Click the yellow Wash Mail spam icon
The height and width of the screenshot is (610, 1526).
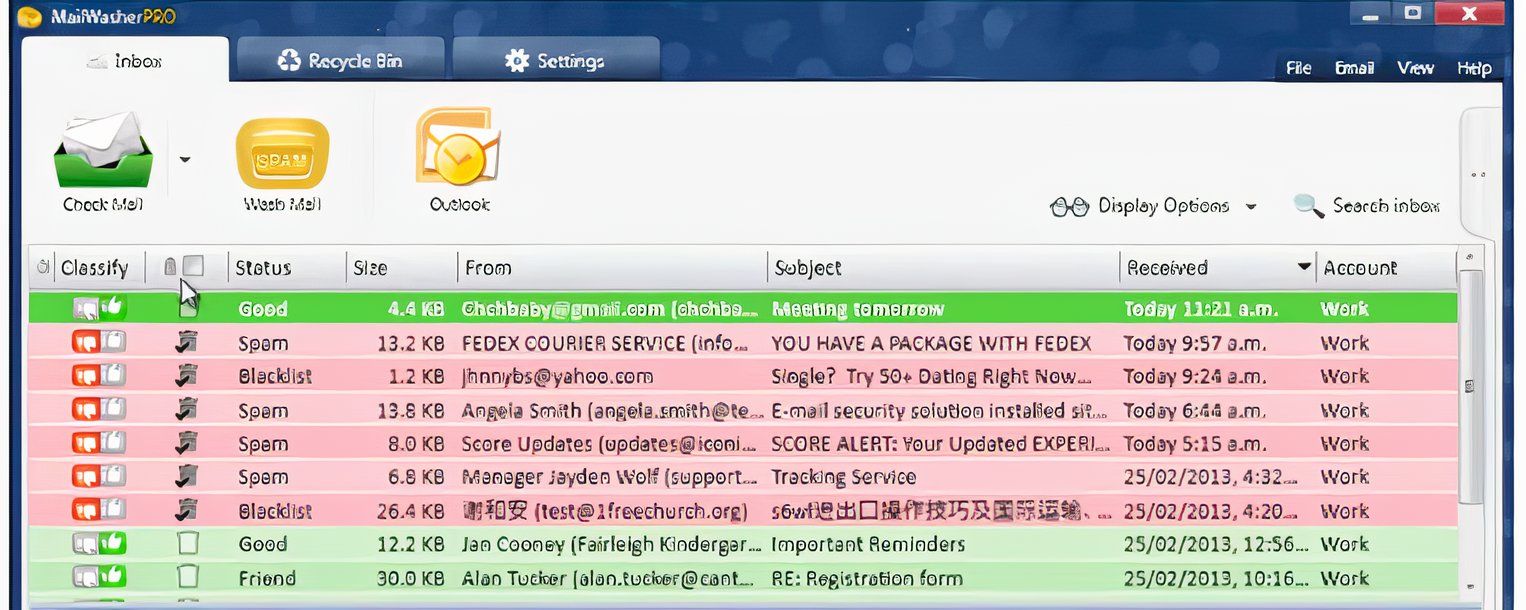[x=282, y=154]
